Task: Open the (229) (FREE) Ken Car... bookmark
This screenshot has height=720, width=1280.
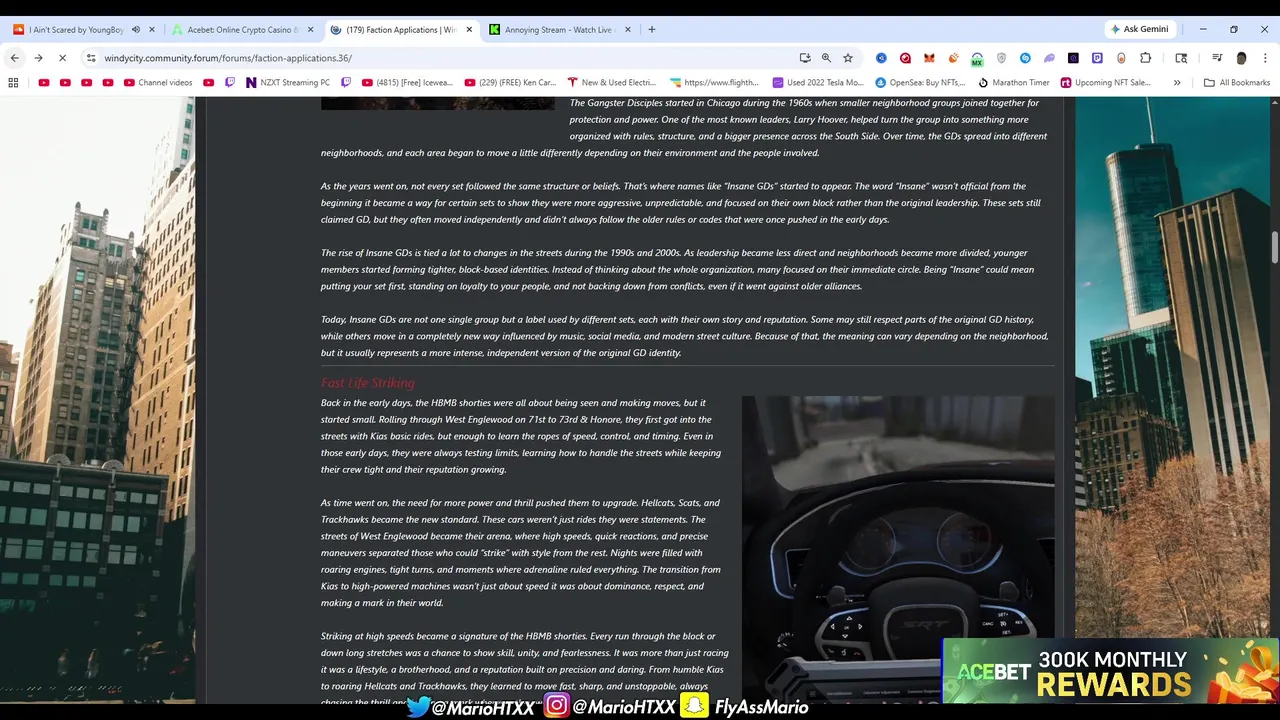Action: coord(510,82)
